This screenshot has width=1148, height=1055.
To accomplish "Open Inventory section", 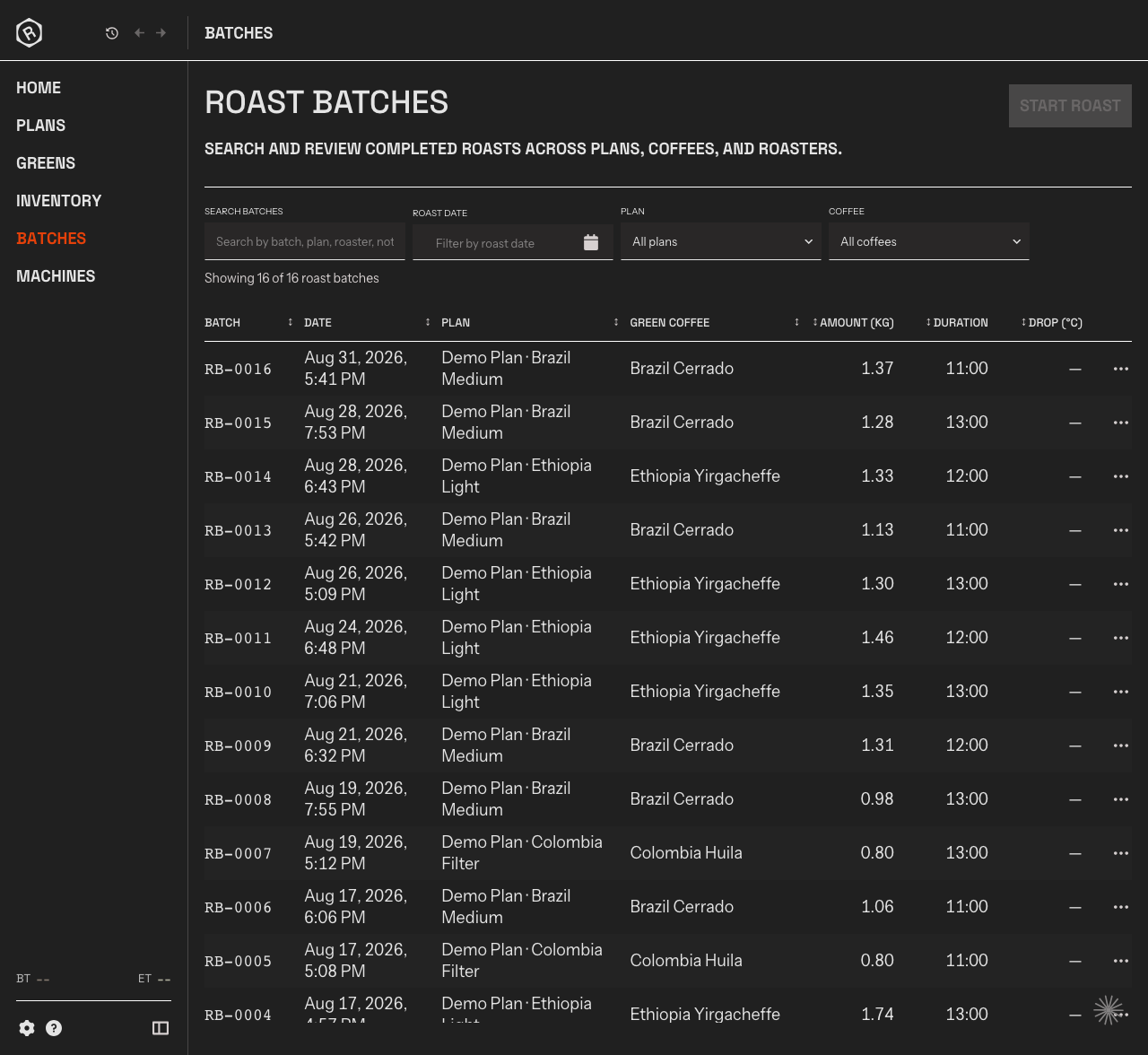I will click(x=59, y=201).
